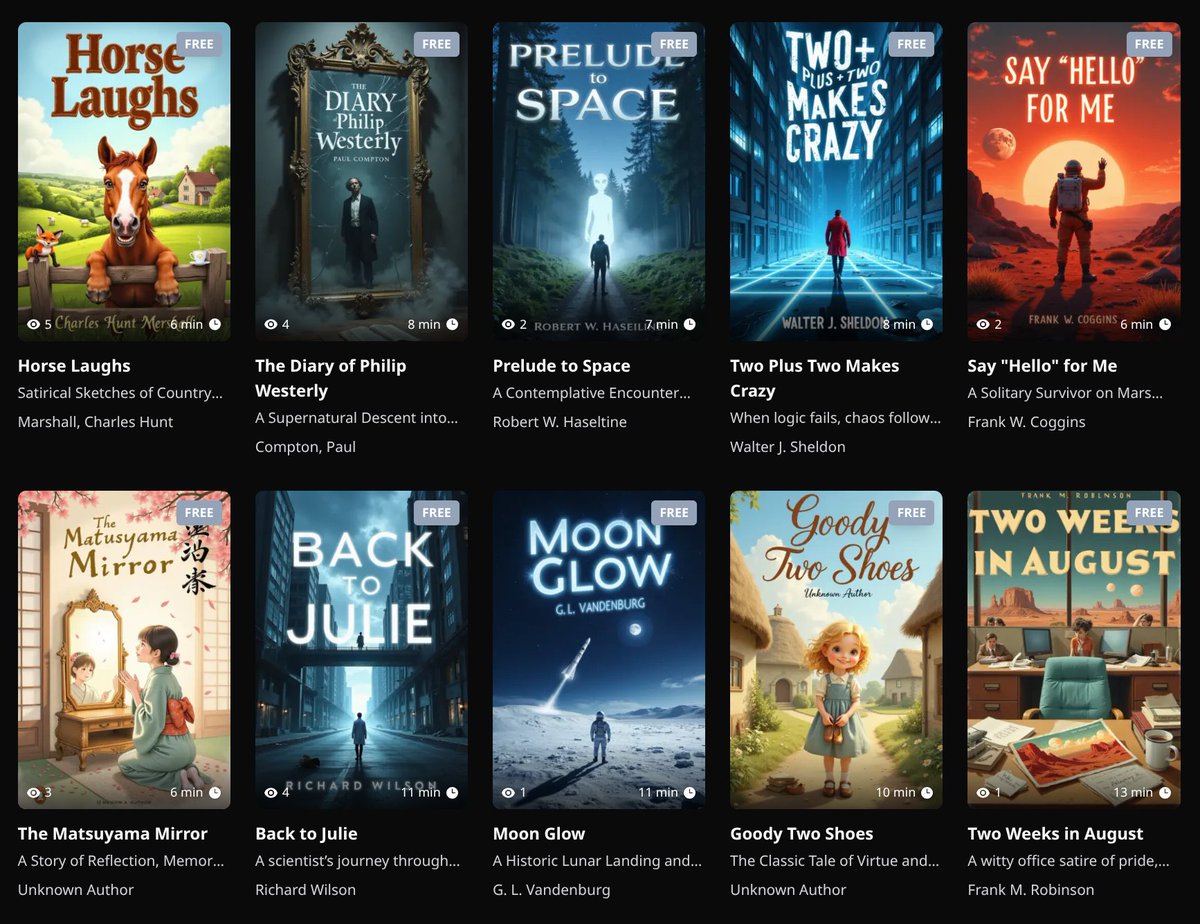Click subtitle "Satirical Sketches of Country..."
1200x924 pixels.
(121, 393)
